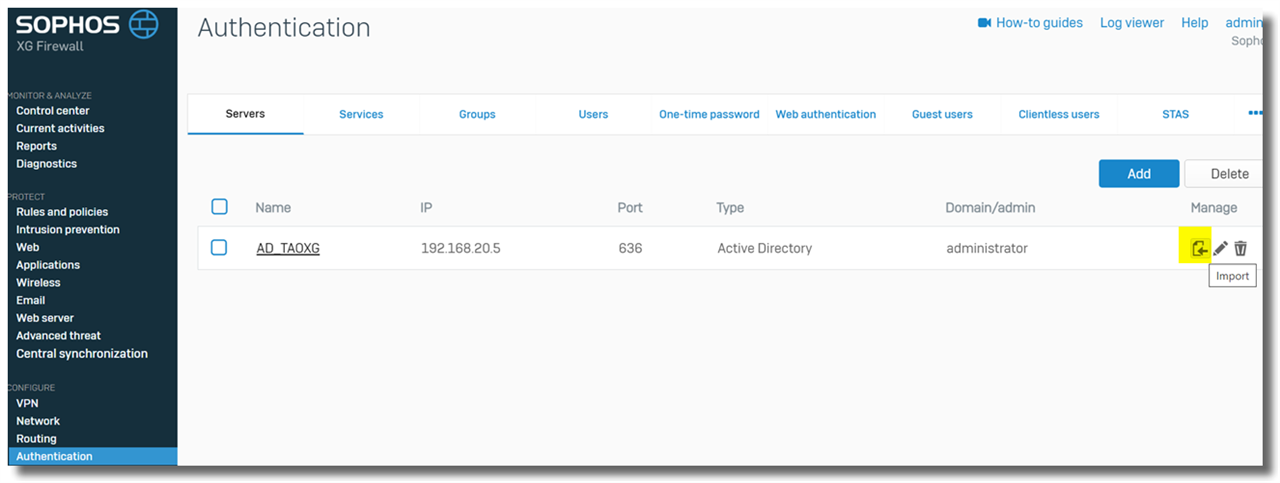Select VPN under Configure
Screen dimensions: 1280x483
[x=27, y=403]
